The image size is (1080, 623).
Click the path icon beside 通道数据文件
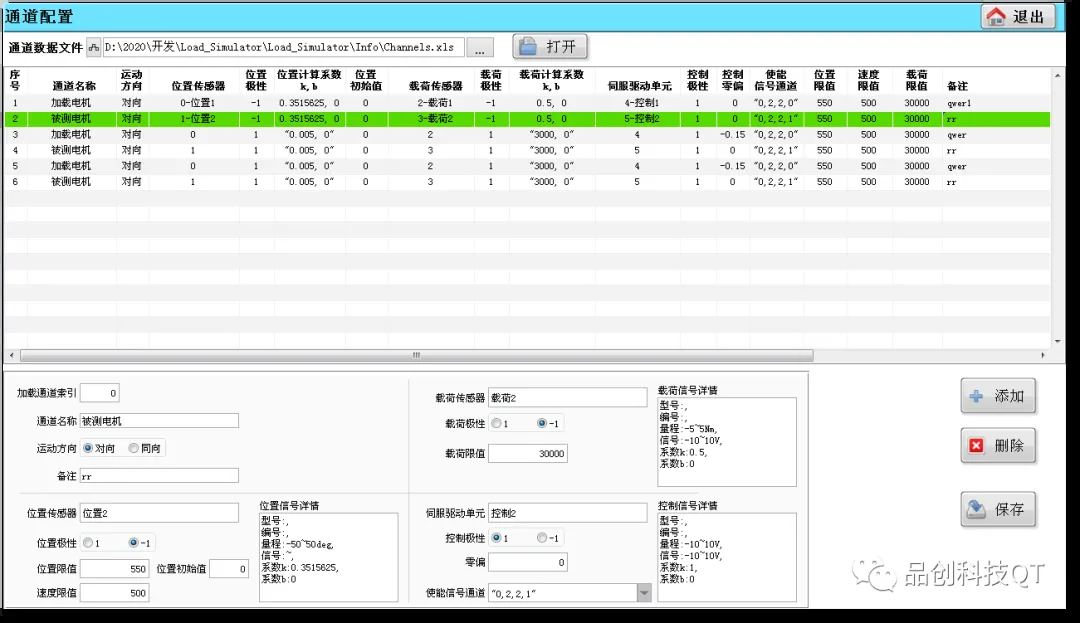[x=94, y=47]
